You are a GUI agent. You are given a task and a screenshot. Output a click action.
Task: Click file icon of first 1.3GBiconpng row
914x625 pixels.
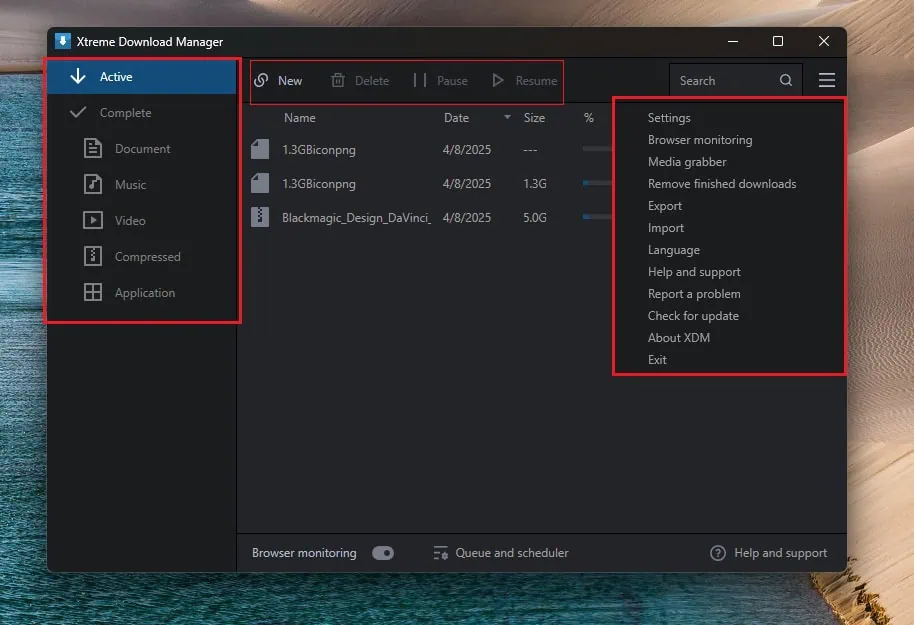[x=260, y=149]
